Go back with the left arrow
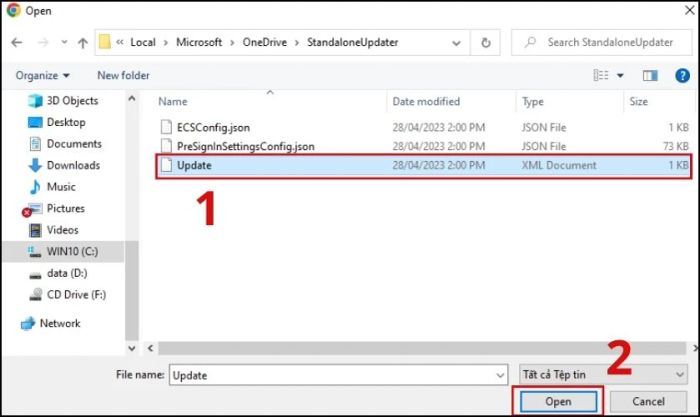Viewport: 700px width, 417px height. tap(17, 42)
